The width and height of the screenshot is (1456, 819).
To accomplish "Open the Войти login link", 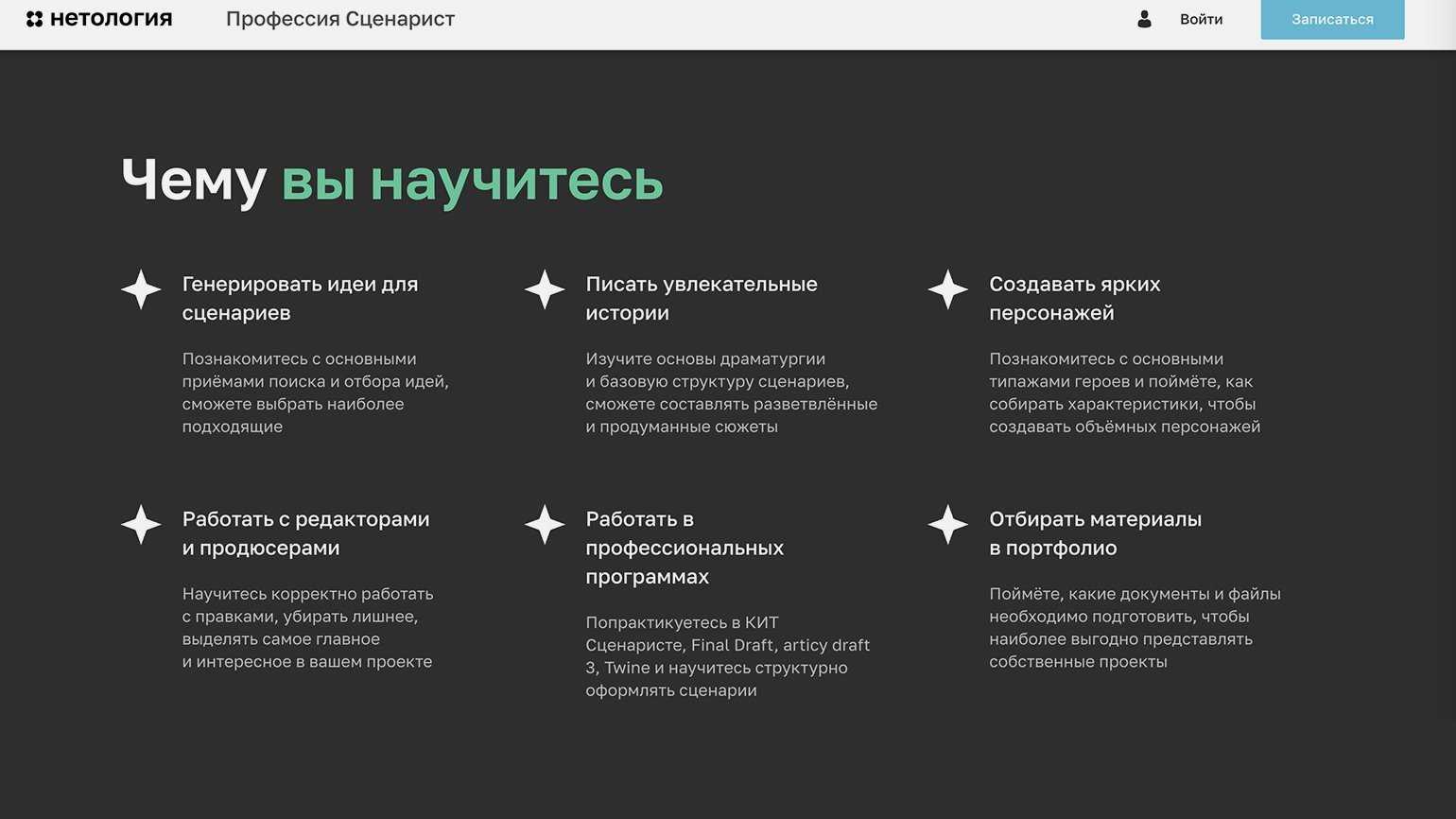I will (x=1201, y=19).
